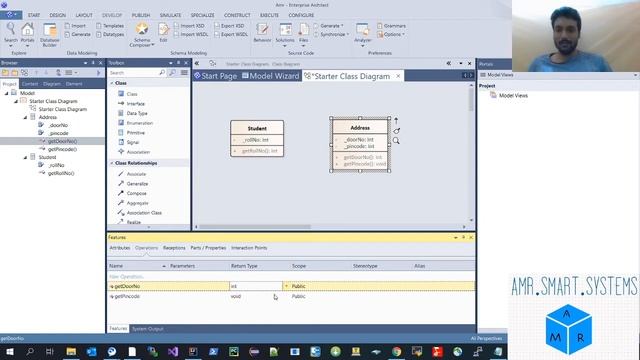Click Import in Data Modeling

pos(75,26)
